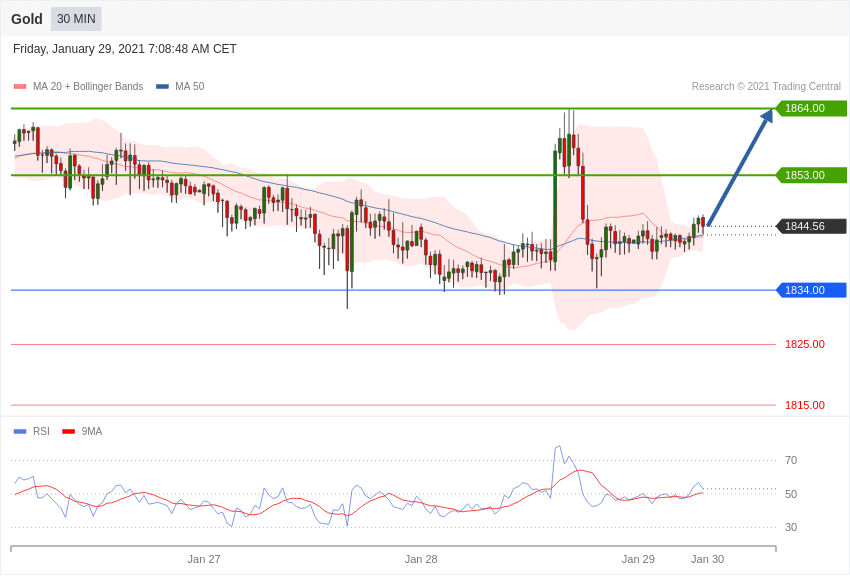Select the MA 20 + Bollinger Bands legend label
Image resolution: width=850 pixels, height=576 pixels.
pos(88,87)
